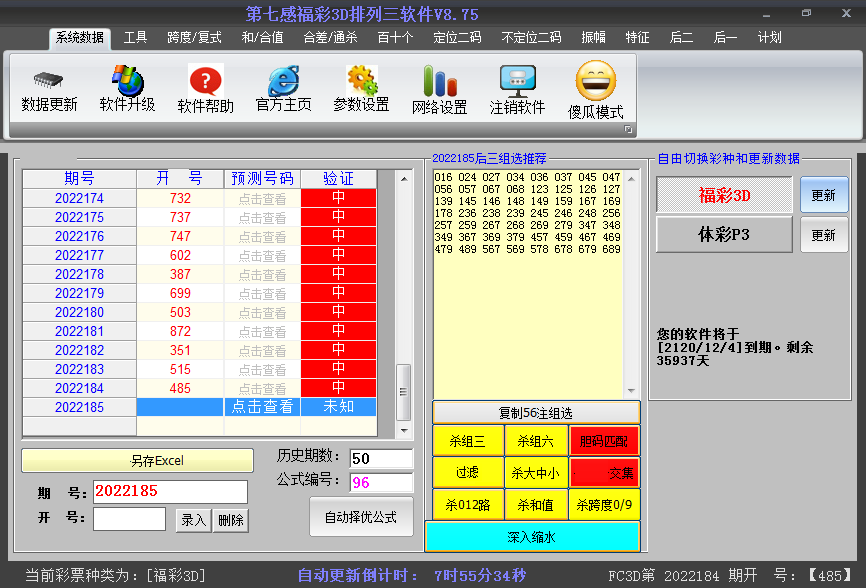Viewport: 866px width, 588px height.
Task: Select row 期号 2022177
Action: 80,256
